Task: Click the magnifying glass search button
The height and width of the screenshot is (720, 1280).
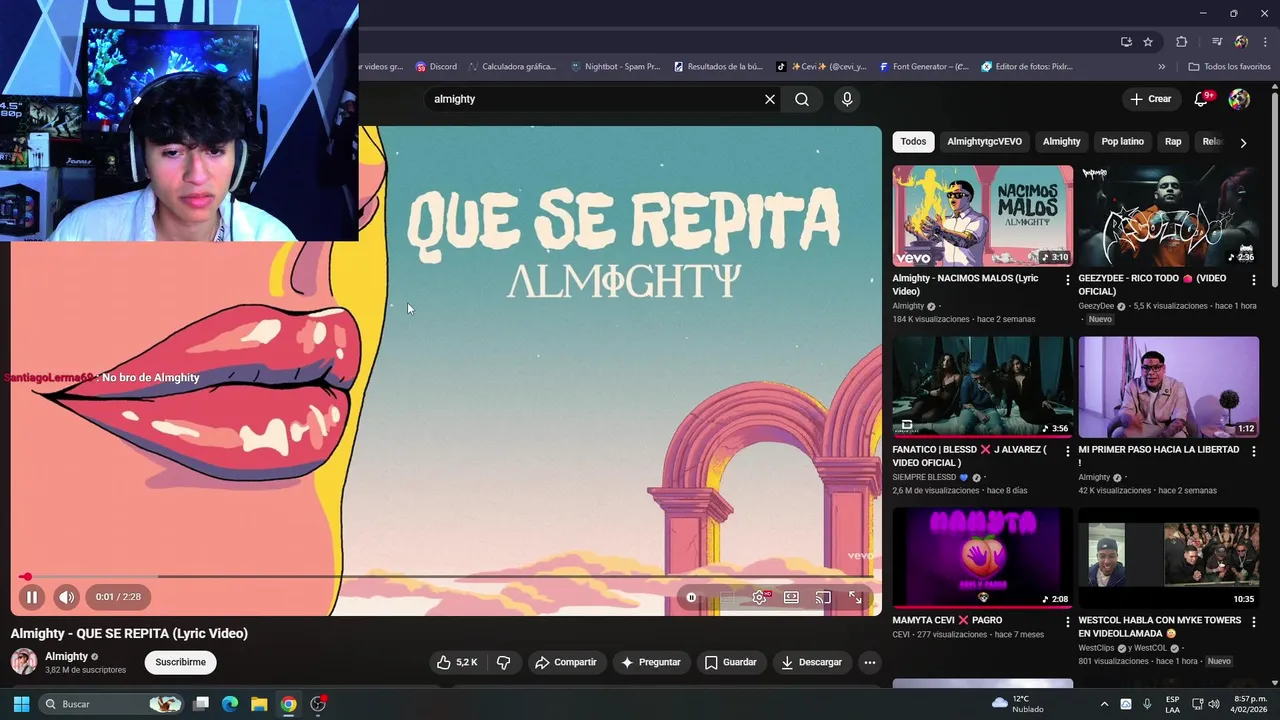Action: (802, 99)
